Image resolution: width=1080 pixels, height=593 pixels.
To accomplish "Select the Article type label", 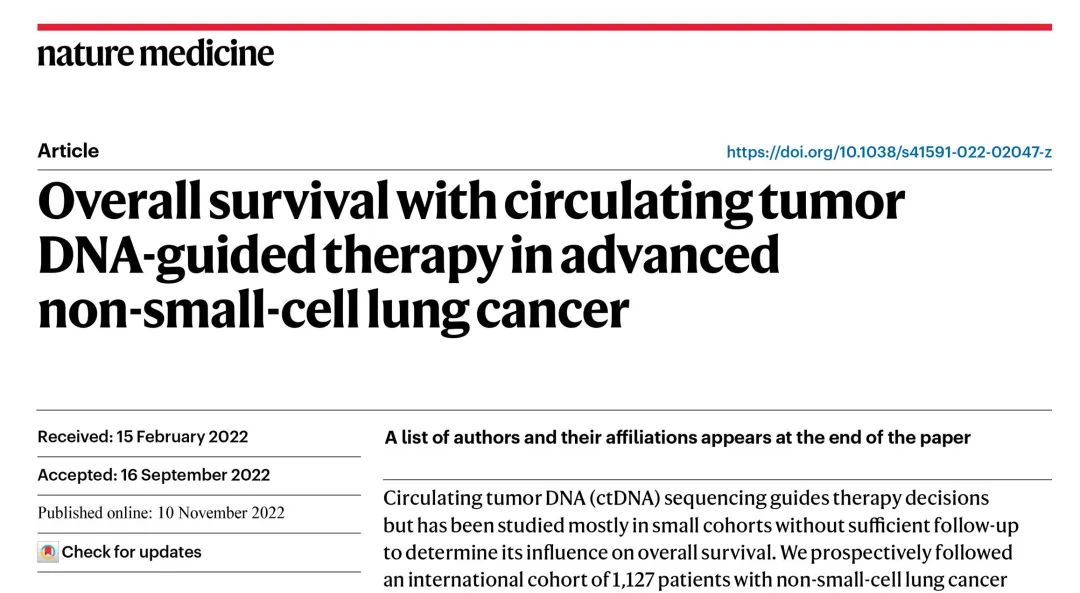I will (68, 151).
